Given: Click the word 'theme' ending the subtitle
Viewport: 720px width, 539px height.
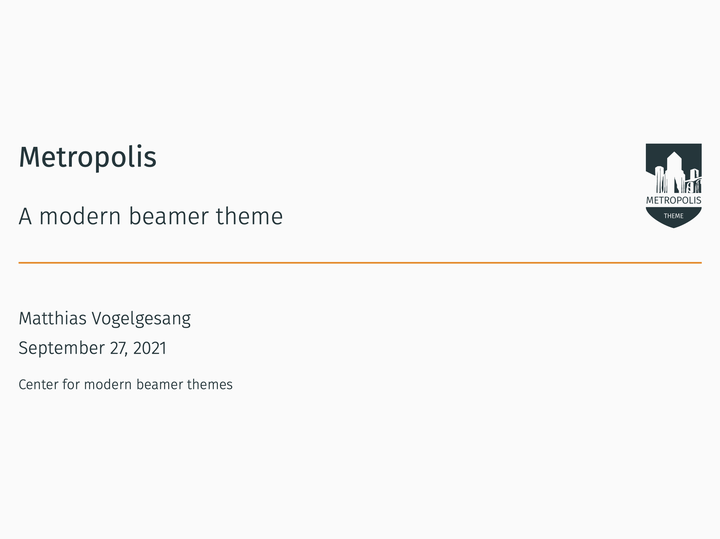Looking at the screenshot, I should (249, 216).
